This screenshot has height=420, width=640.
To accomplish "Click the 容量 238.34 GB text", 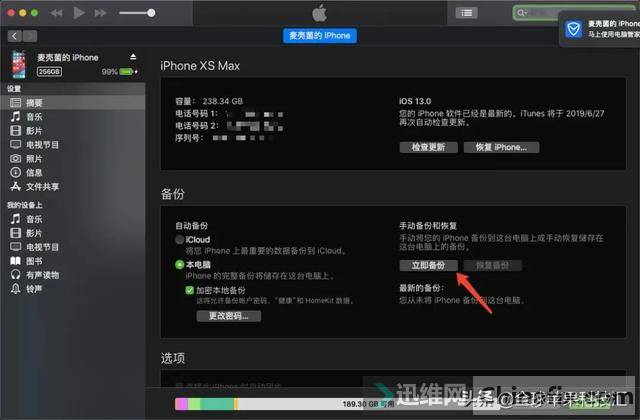I will pyautogui.click(x=209, y=101).
